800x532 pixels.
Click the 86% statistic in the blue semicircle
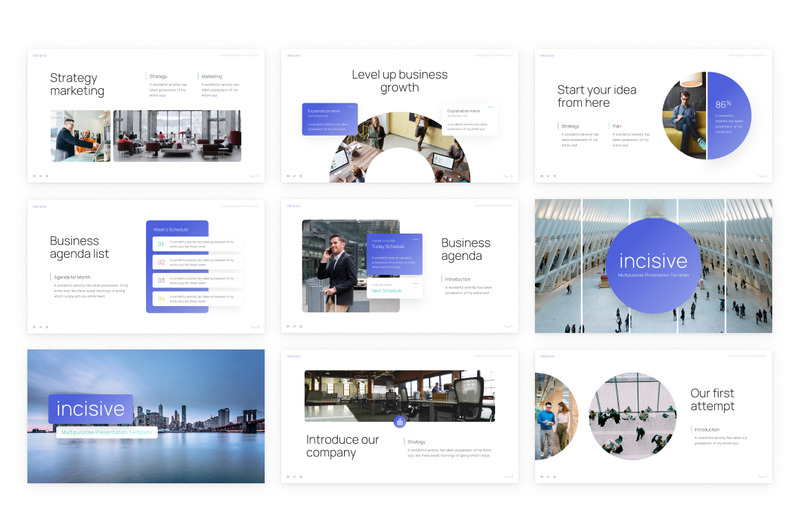pos(723,104)
